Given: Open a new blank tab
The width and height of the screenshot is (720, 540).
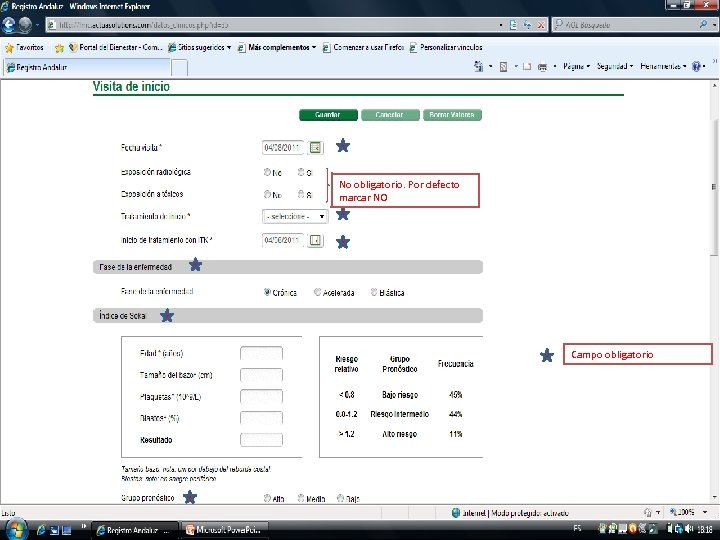Looking at the screenshot, I should (x=180, y=68).
